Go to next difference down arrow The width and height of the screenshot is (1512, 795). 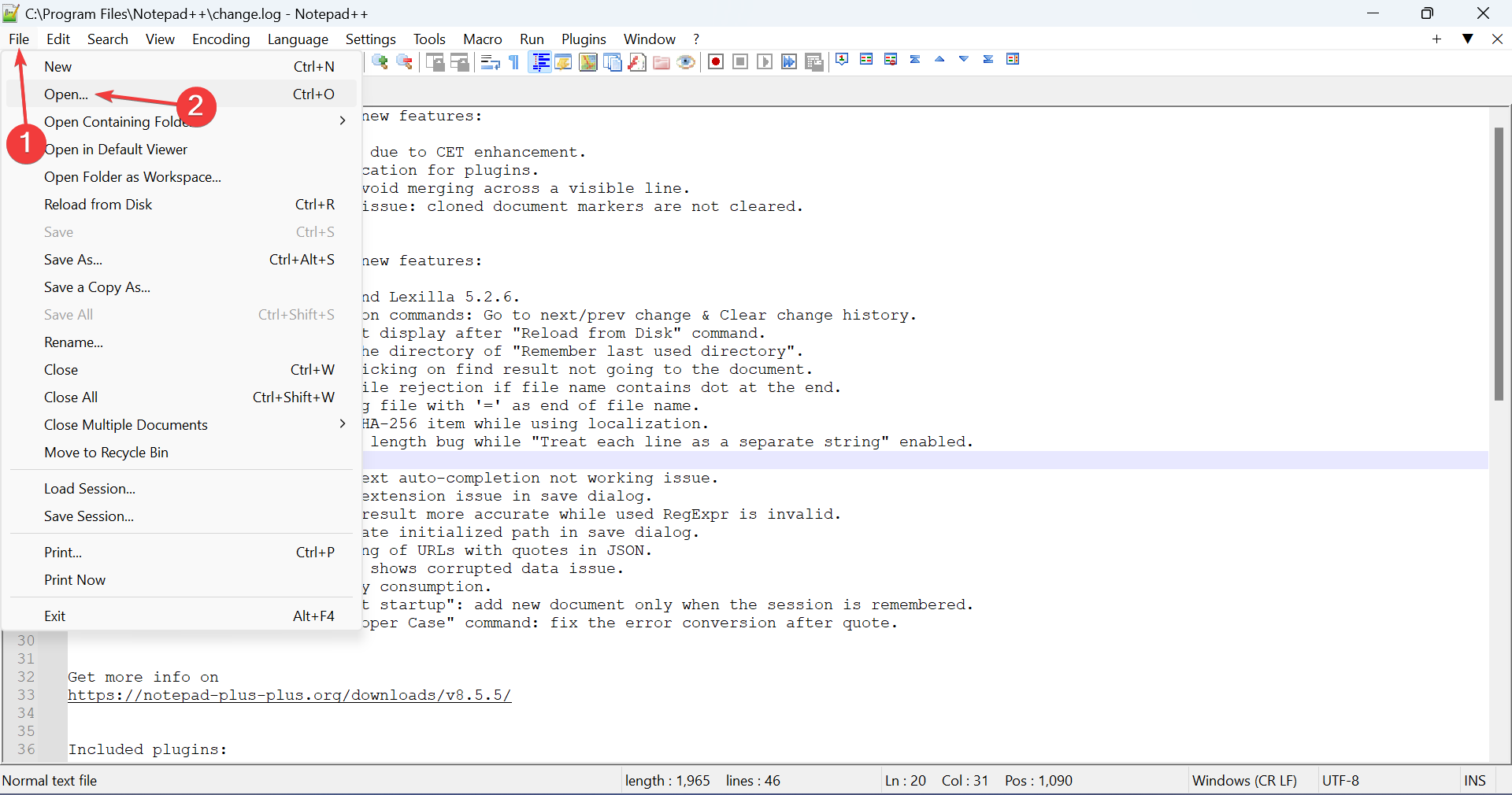pos(964,59)
